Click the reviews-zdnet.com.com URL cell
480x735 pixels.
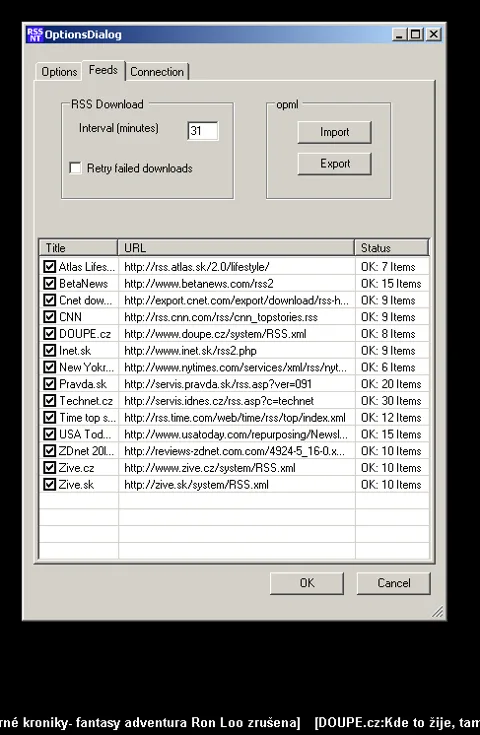(237, 451)
